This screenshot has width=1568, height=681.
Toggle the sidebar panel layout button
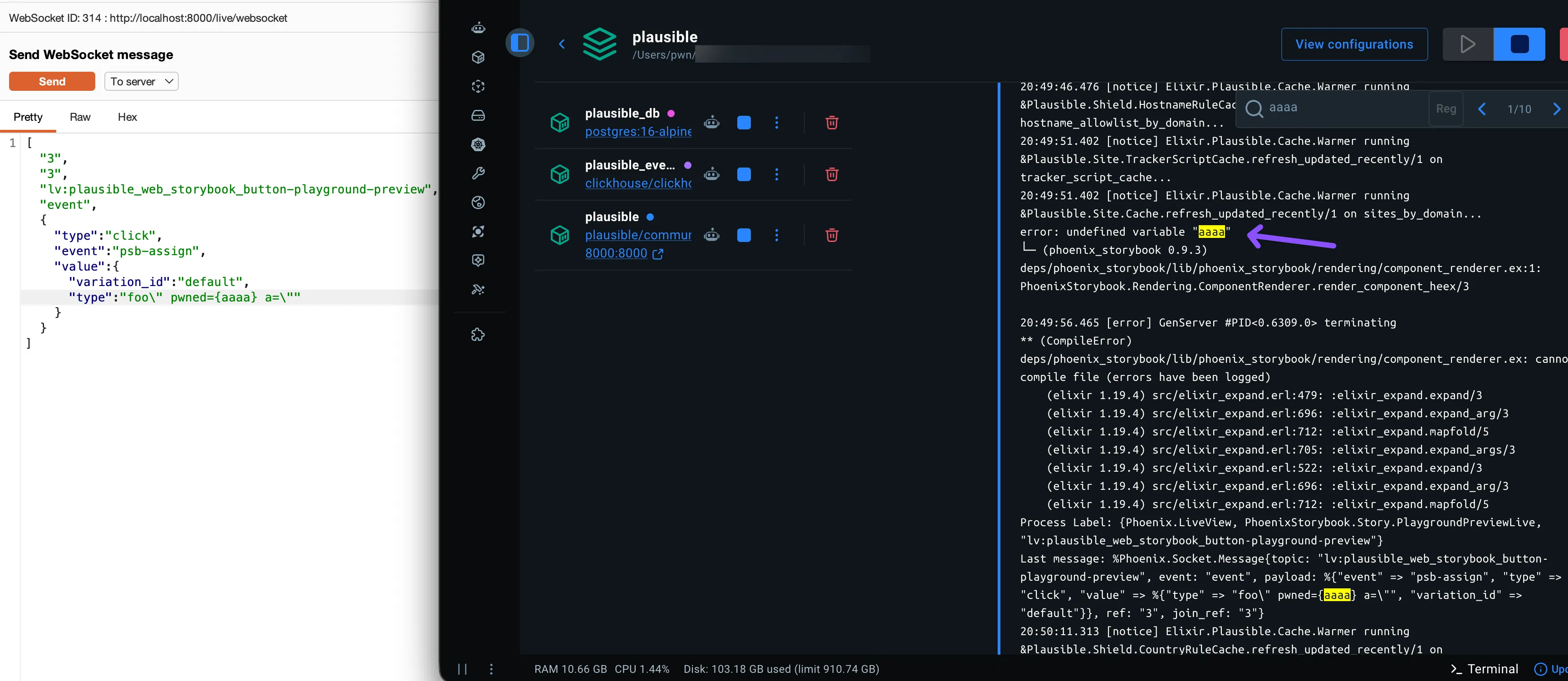tap(520, 43)
